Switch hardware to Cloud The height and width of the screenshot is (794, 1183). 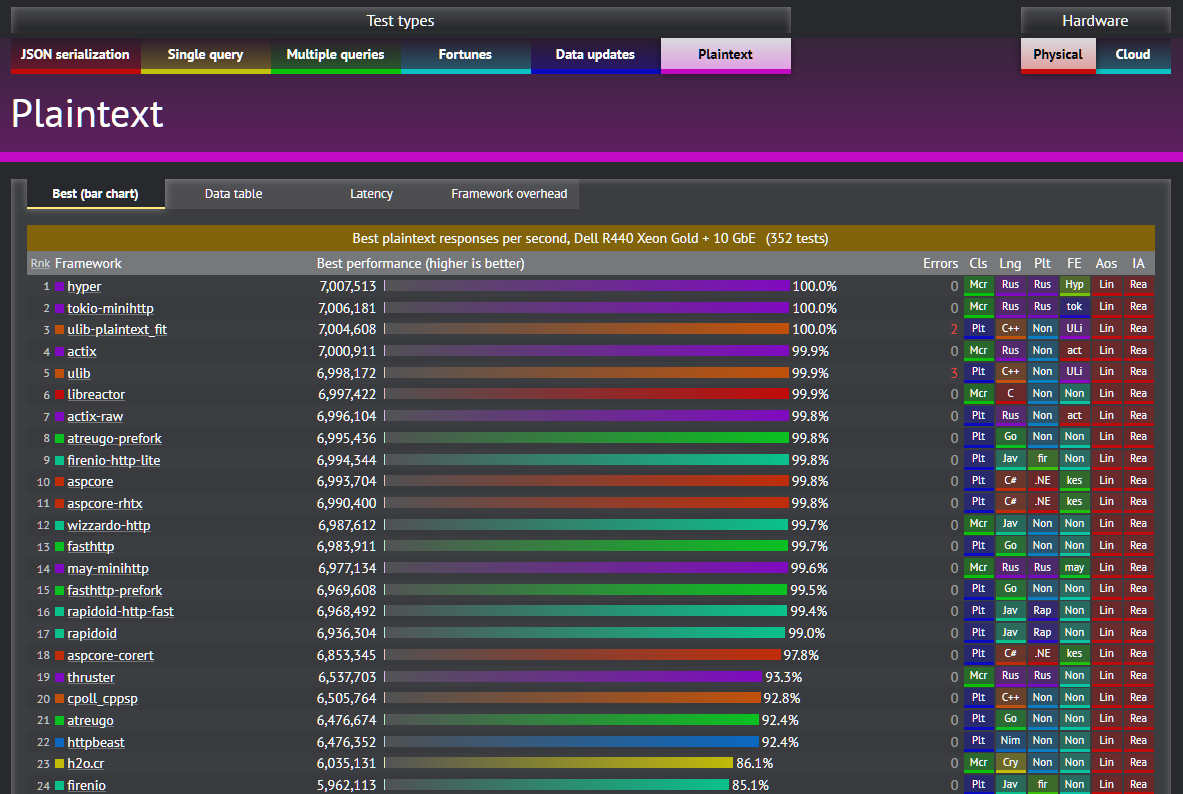[1133, 55]
